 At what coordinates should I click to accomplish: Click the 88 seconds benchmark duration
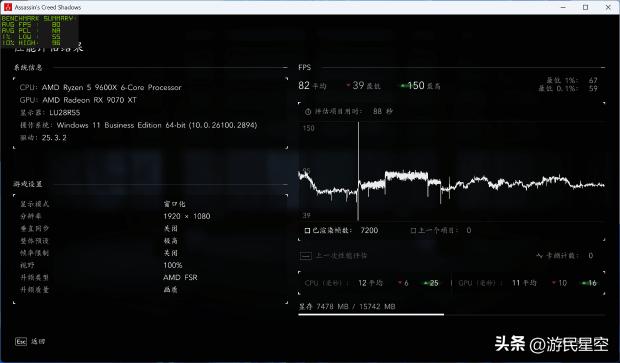[x=382, y=112]
